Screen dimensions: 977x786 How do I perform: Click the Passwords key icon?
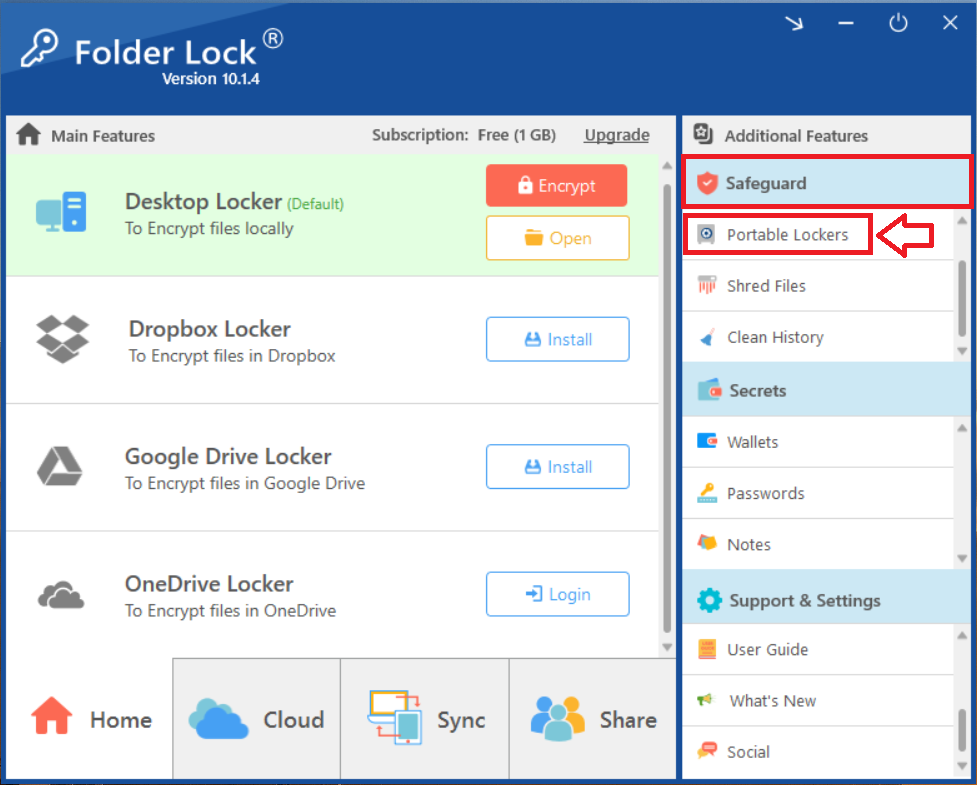coord(707,492)
